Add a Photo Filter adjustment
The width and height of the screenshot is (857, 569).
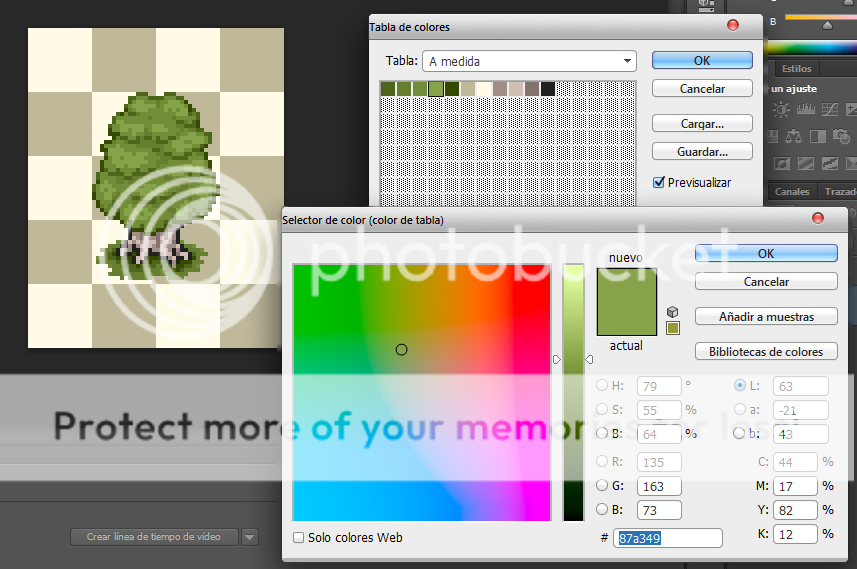coord(840,136)
